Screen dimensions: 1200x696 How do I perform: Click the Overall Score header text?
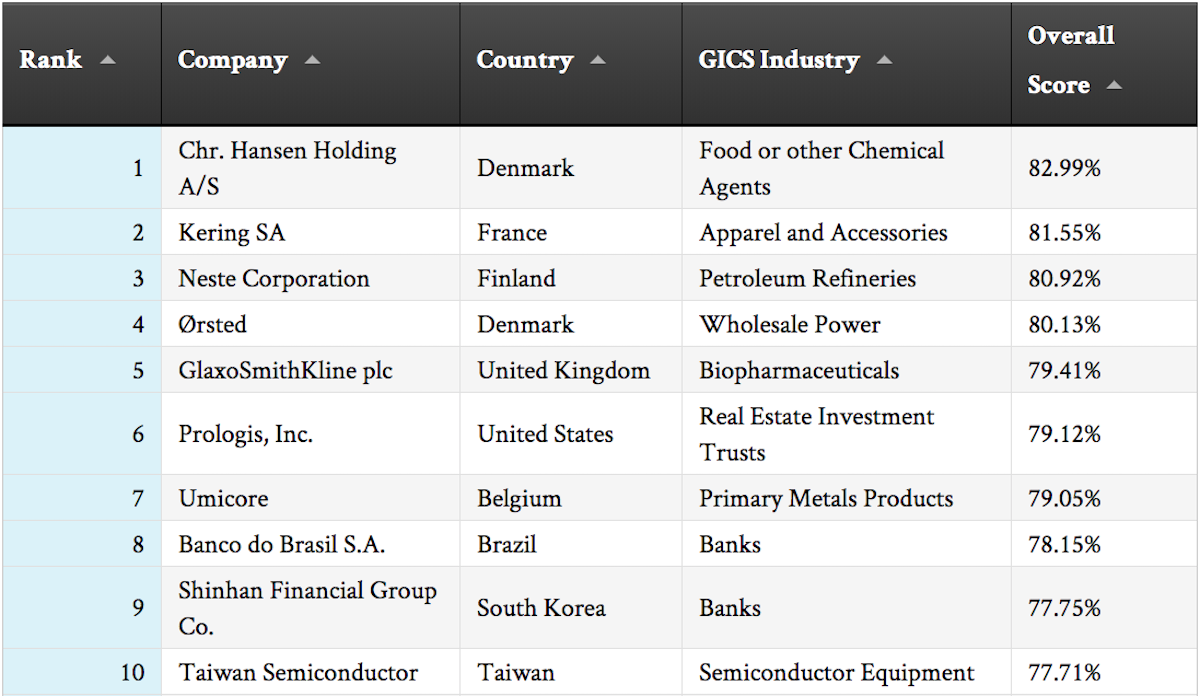1071,60
